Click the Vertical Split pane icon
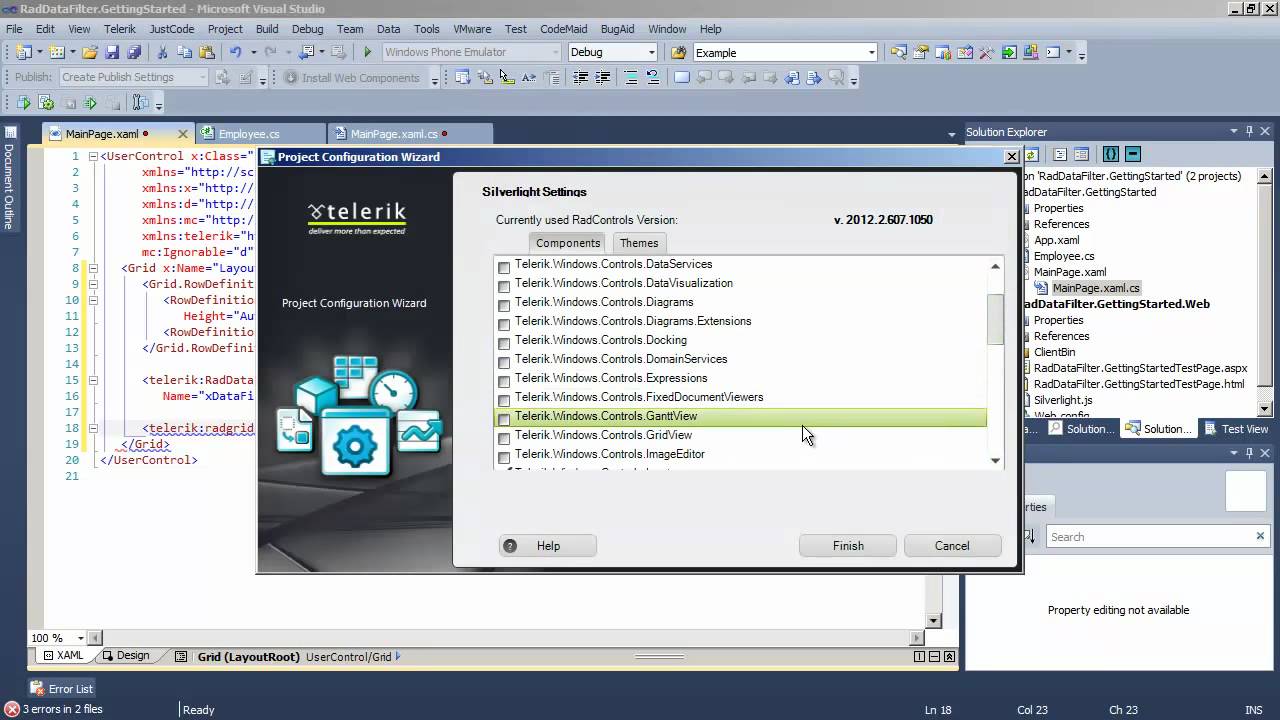 point(918,656)
